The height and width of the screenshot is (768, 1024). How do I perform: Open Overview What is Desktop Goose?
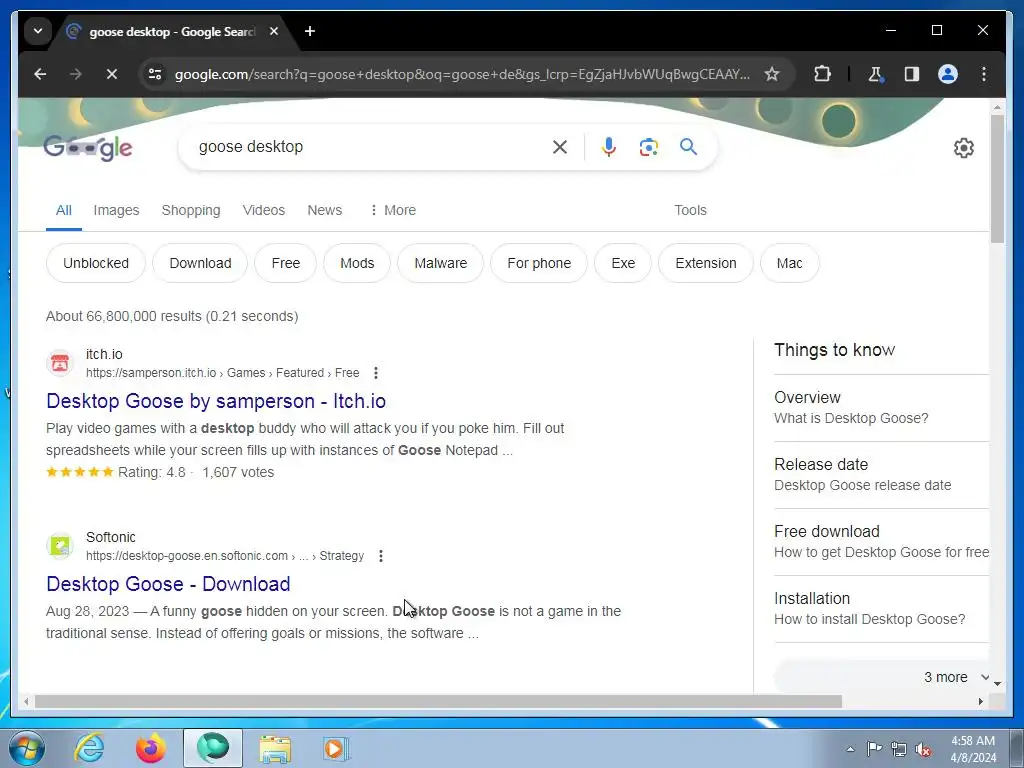pos(881,408)
